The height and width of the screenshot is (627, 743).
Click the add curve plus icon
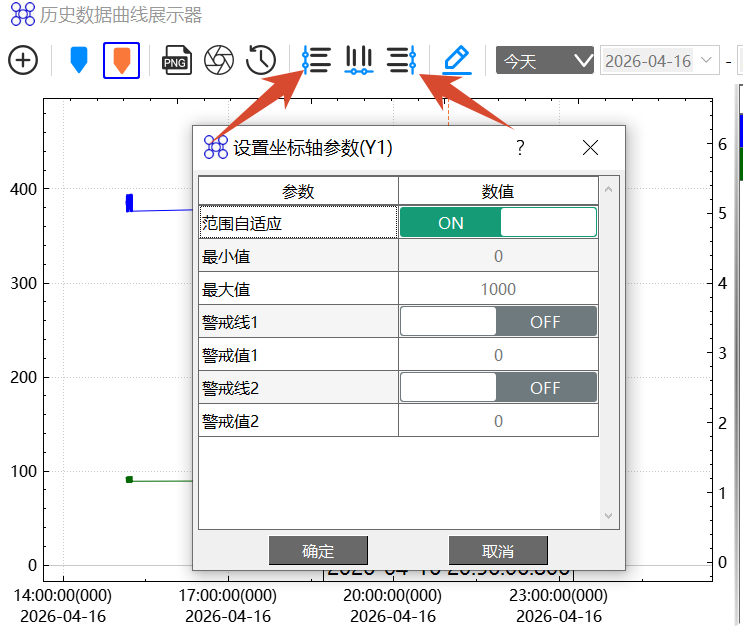pyautogui.click(x=23, y=60)
